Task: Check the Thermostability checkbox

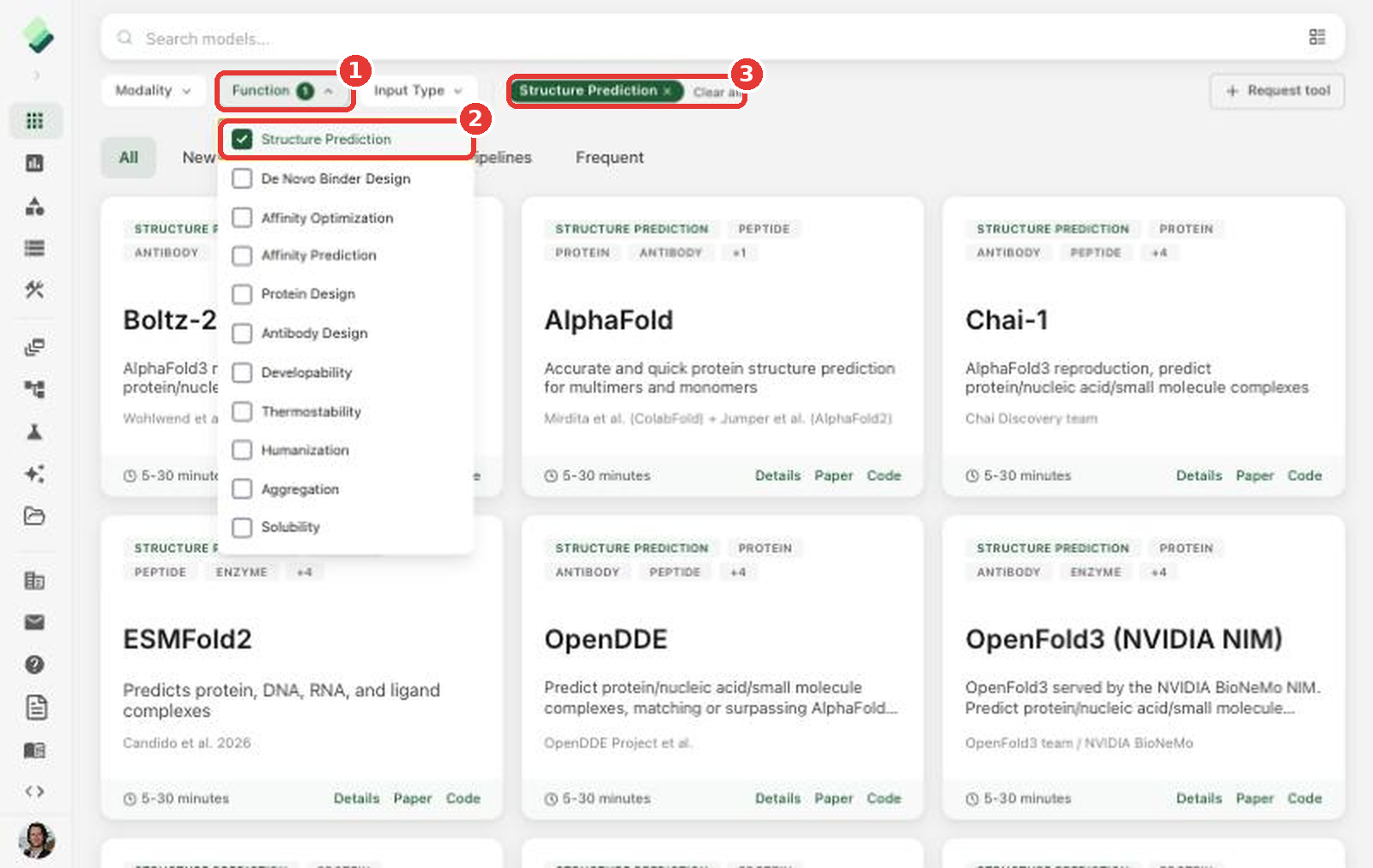Action: [x=243, y=412]
